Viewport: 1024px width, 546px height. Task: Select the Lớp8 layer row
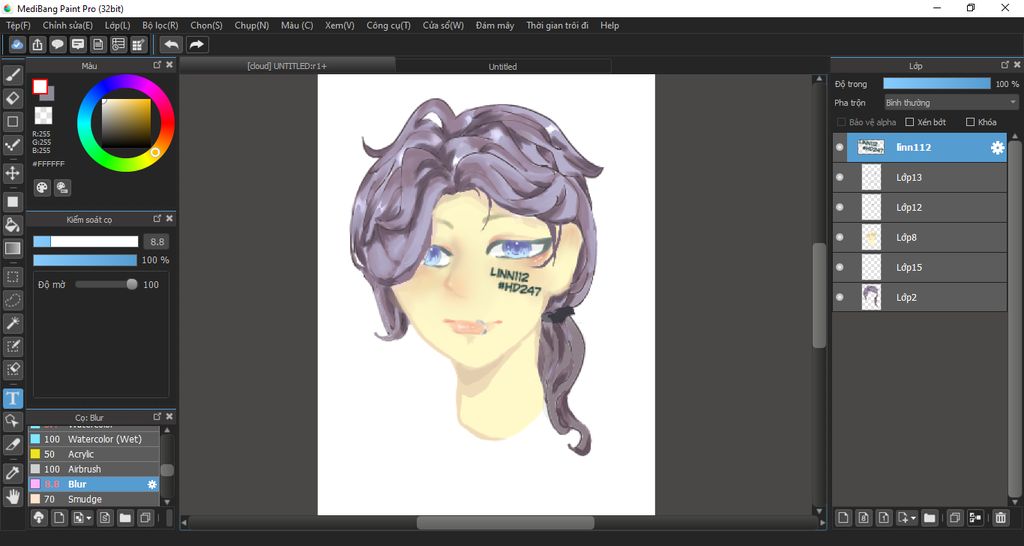tap(920, 237)
